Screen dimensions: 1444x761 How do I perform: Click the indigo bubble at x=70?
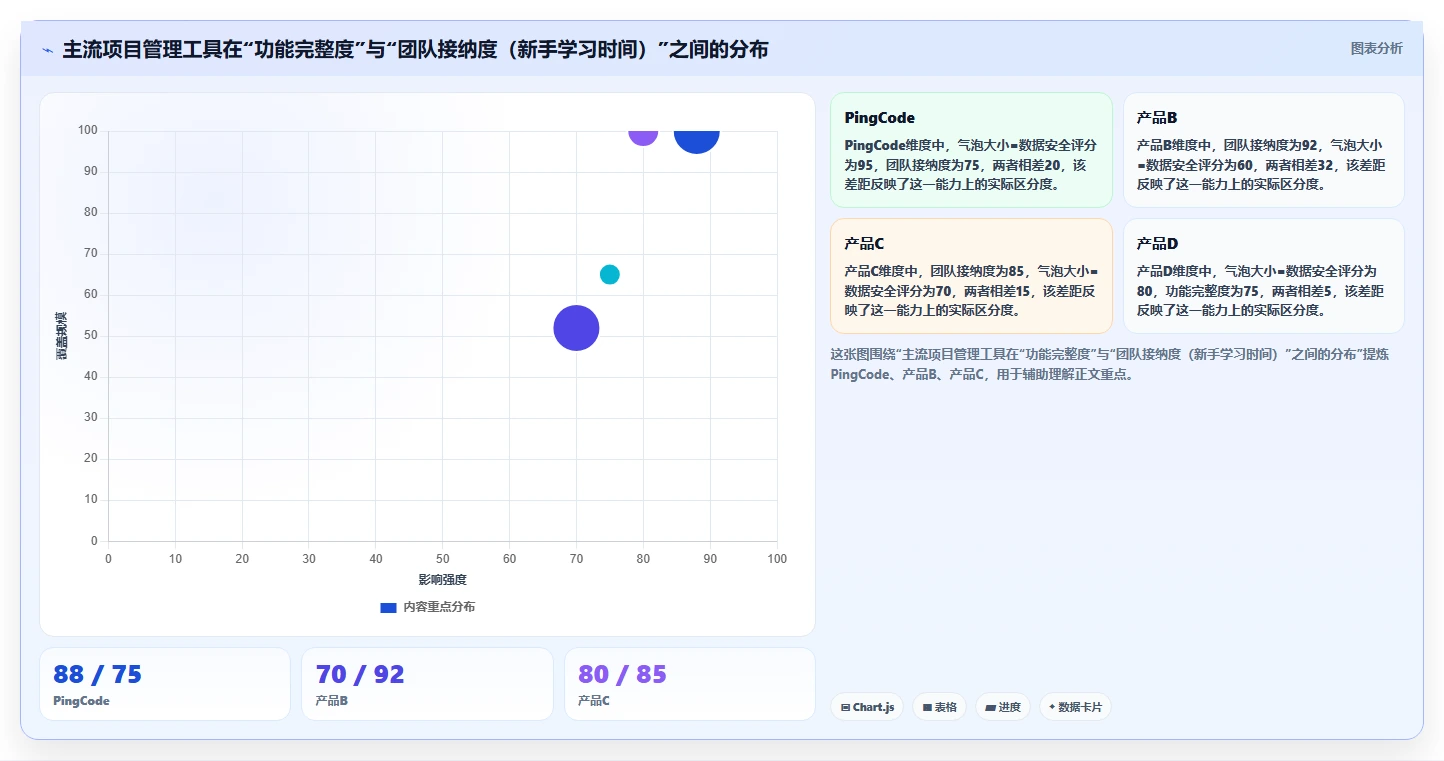(x=576, y=328)
